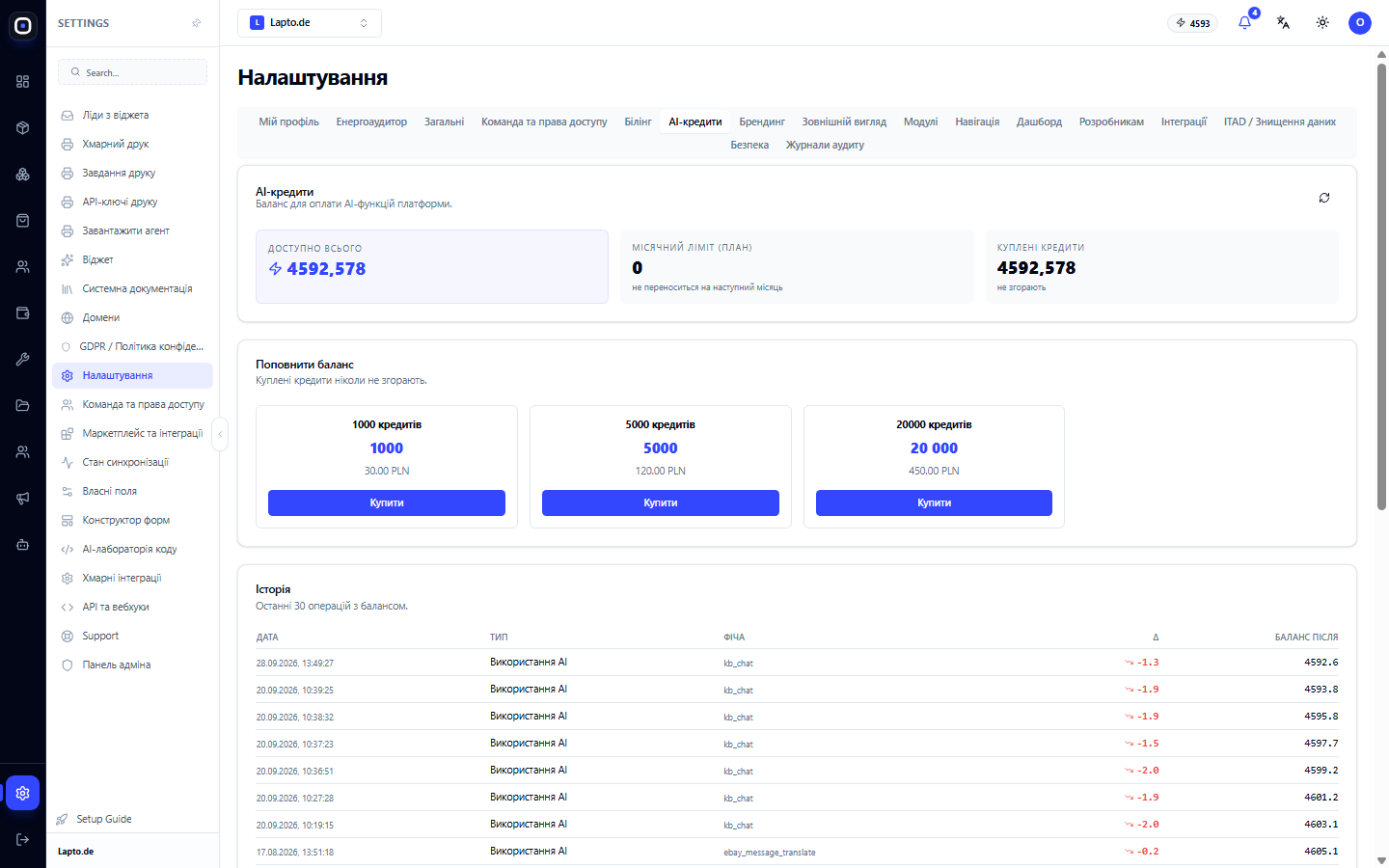
Task: Buy the 20000 credits package
Action: point(934,502)
